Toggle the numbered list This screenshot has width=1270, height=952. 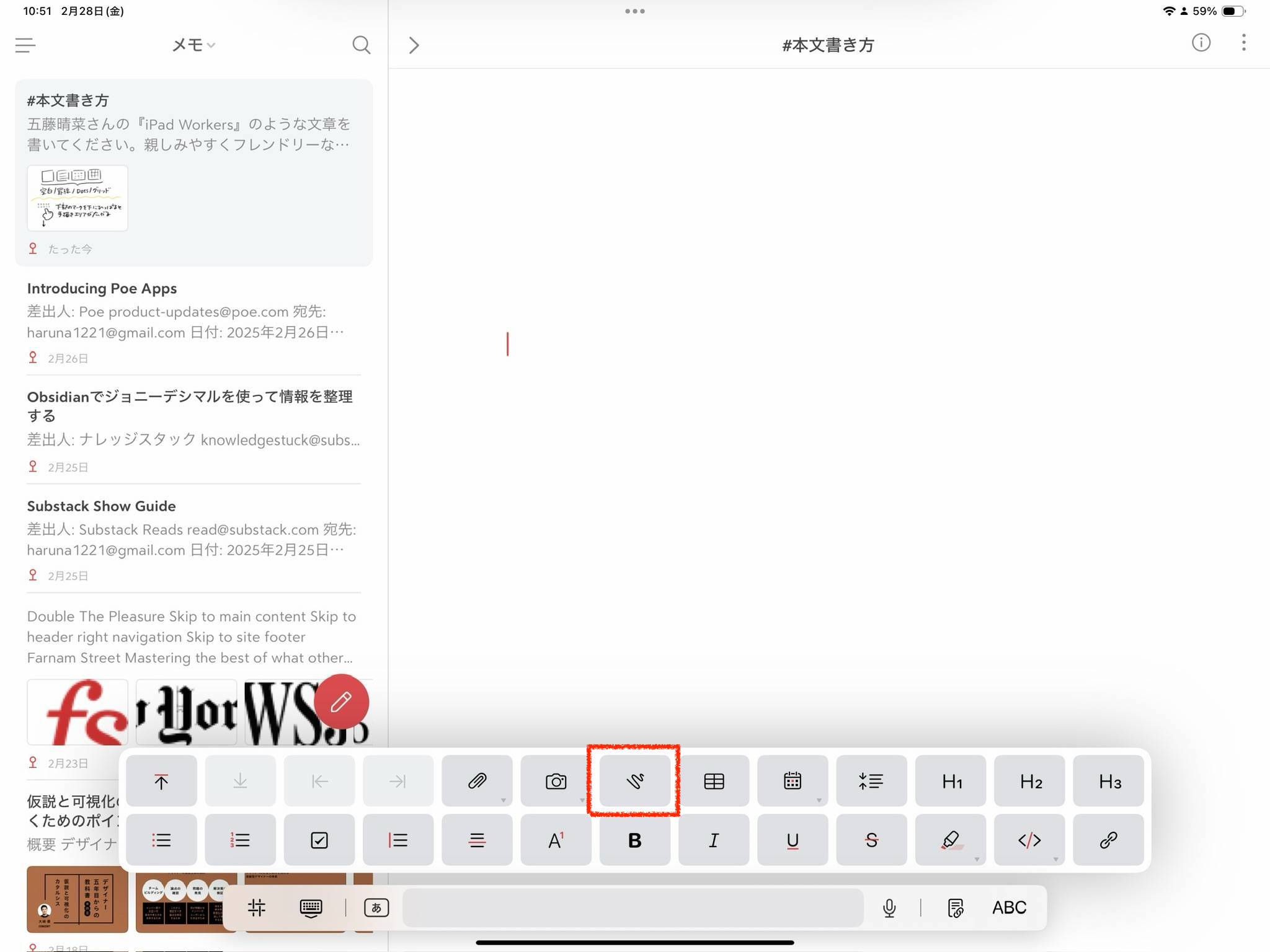[x=240, y=840]
